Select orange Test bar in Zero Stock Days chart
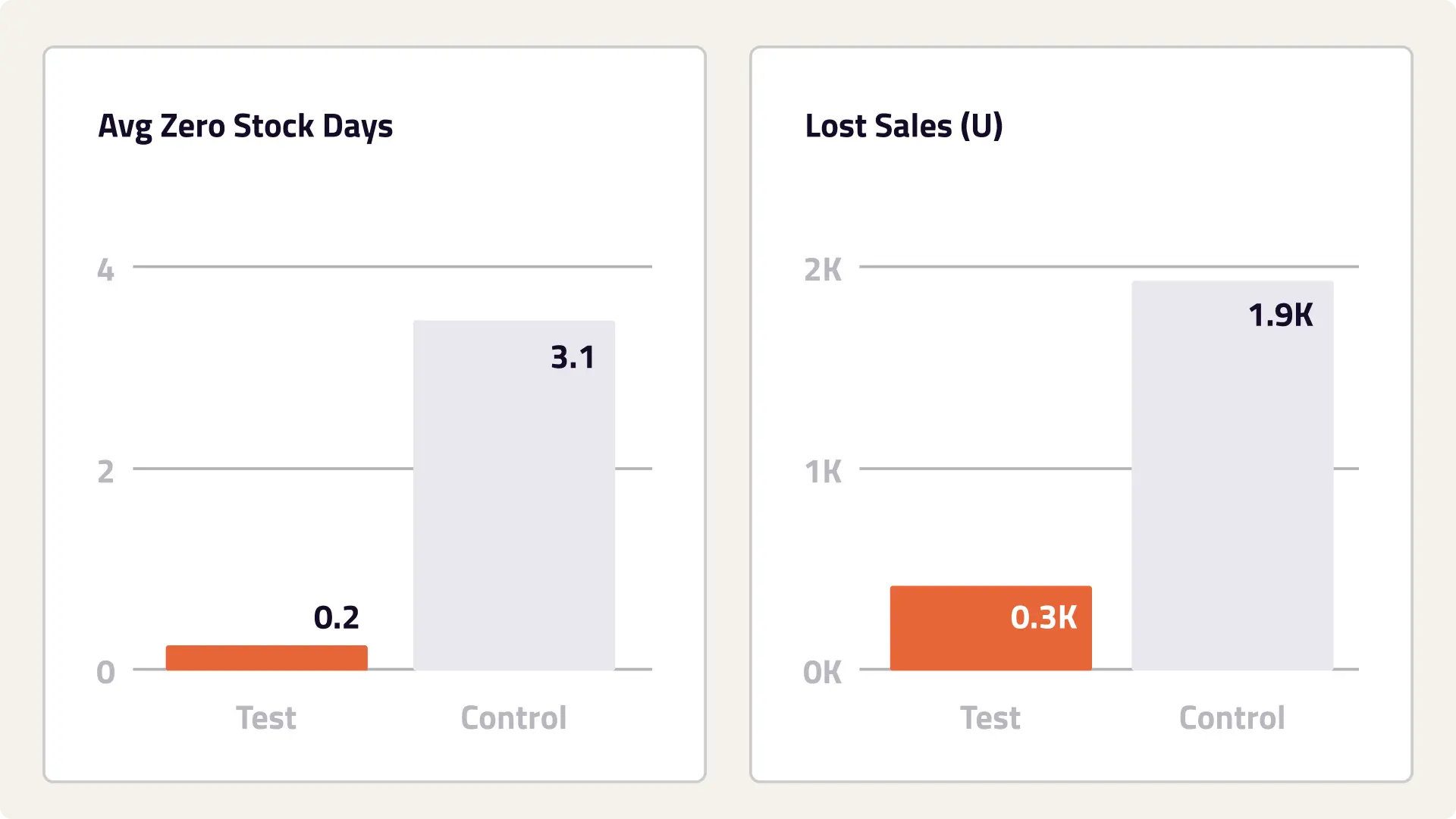This screenshot has width=1456, height=819. click(266, 657)
